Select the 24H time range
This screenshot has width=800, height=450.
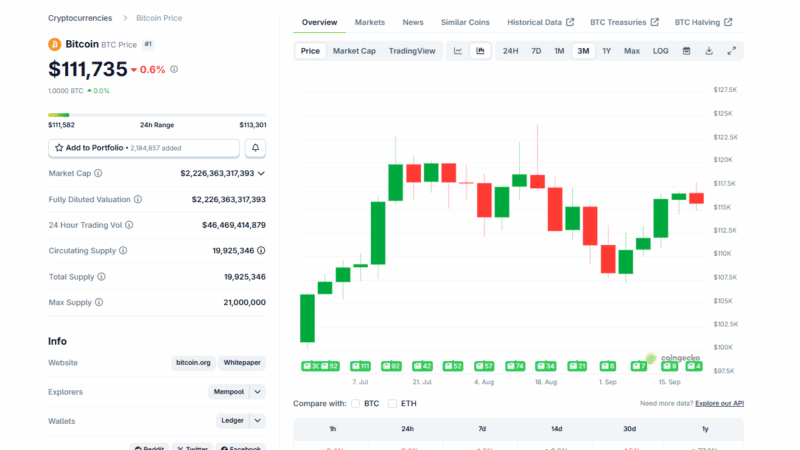click(510, 51)
